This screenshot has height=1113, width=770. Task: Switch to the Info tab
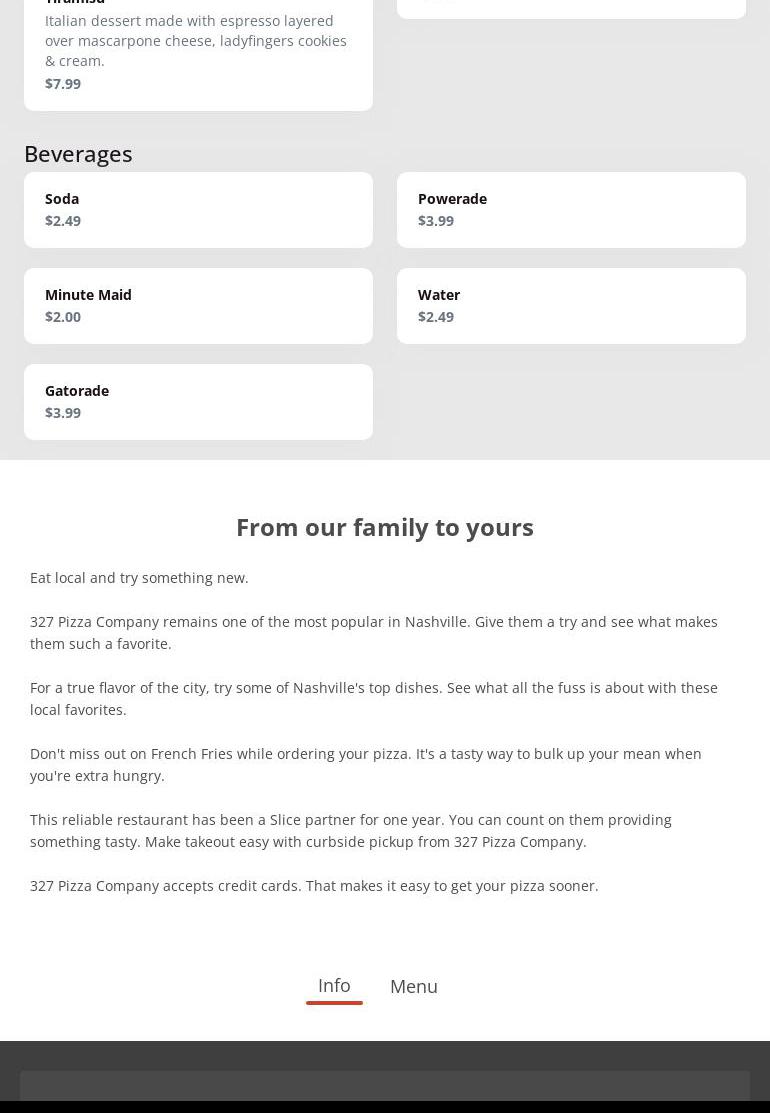coord(334,986)
